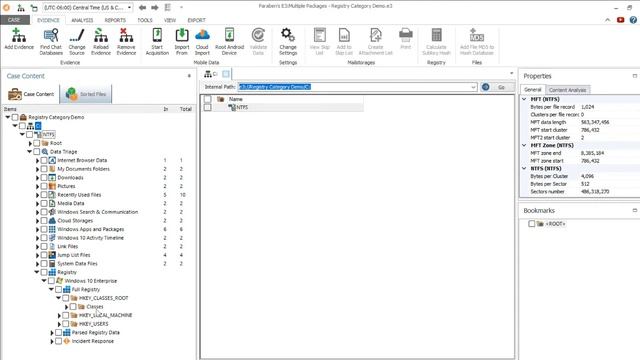Open the CASE ribbon tab
The width and height of the screenshot is (640, 360).
coord(14,20)
